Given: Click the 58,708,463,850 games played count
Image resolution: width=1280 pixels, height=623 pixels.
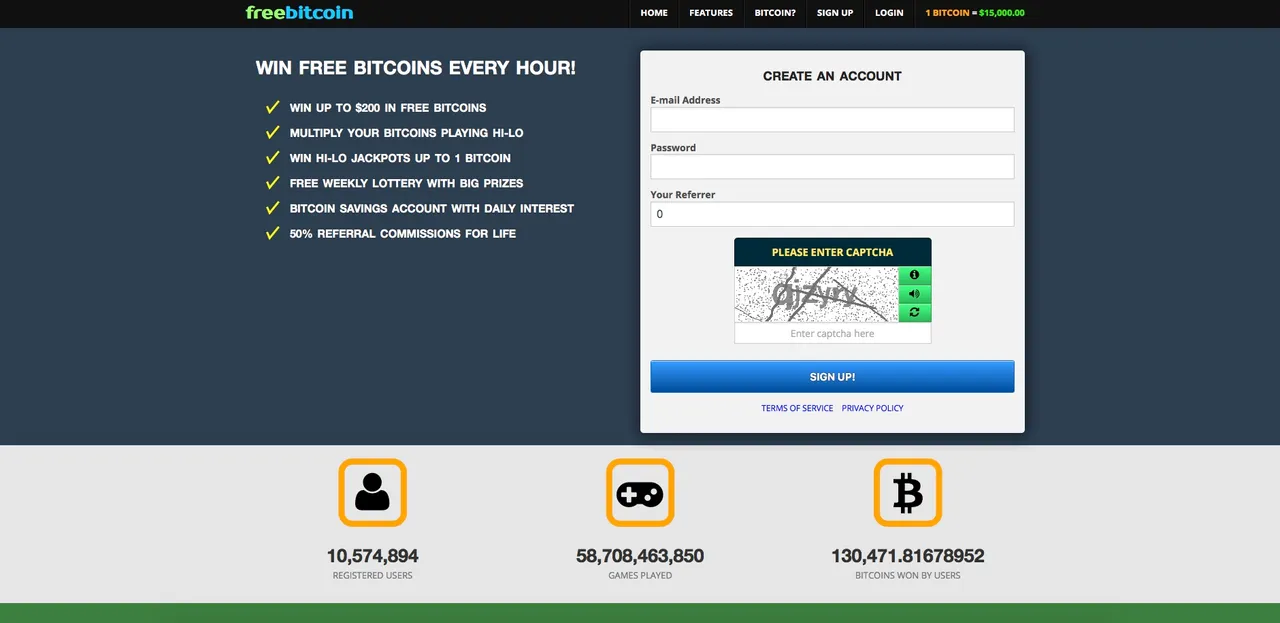Looking at the screenshot, I should (x=640, y=556).
